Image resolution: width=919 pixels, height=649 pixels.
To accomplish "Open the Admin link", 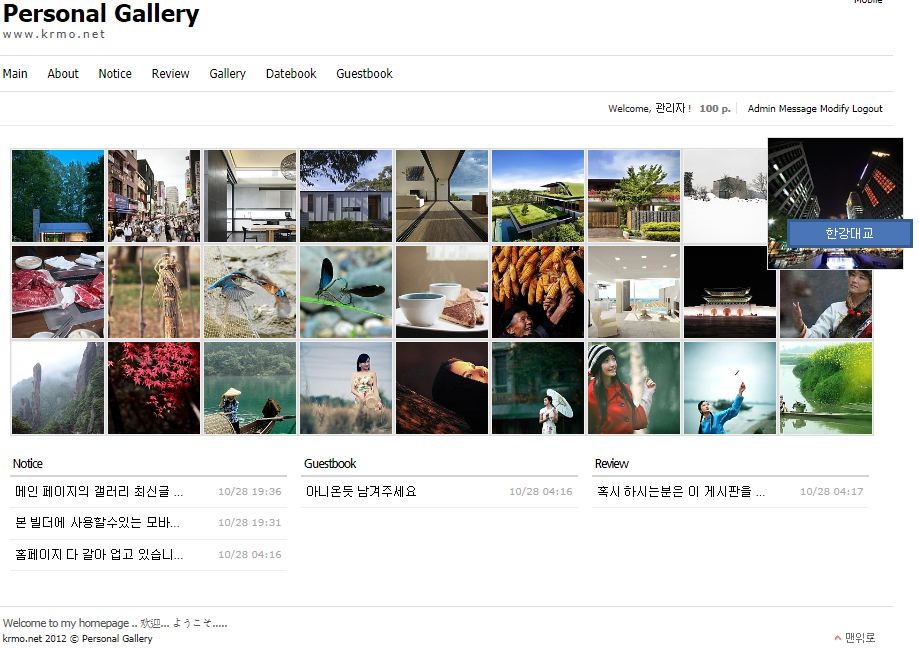I will point(762,108).
